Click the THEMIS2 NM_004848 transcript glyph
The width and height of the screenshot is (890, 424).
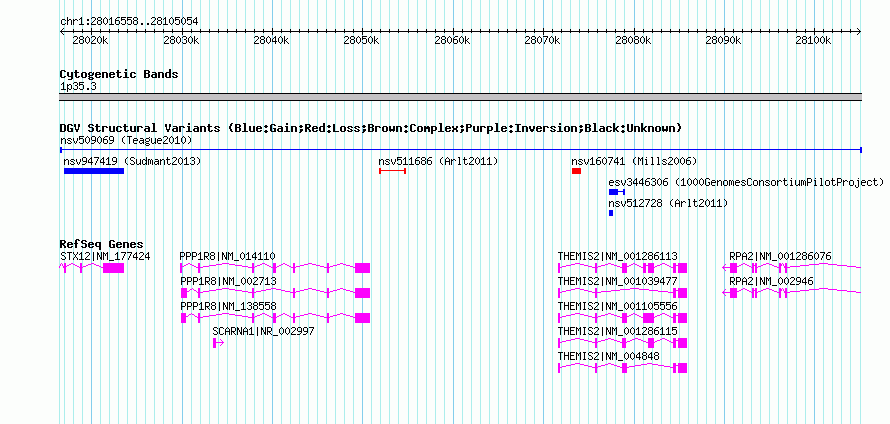click(x=623, y=368)
